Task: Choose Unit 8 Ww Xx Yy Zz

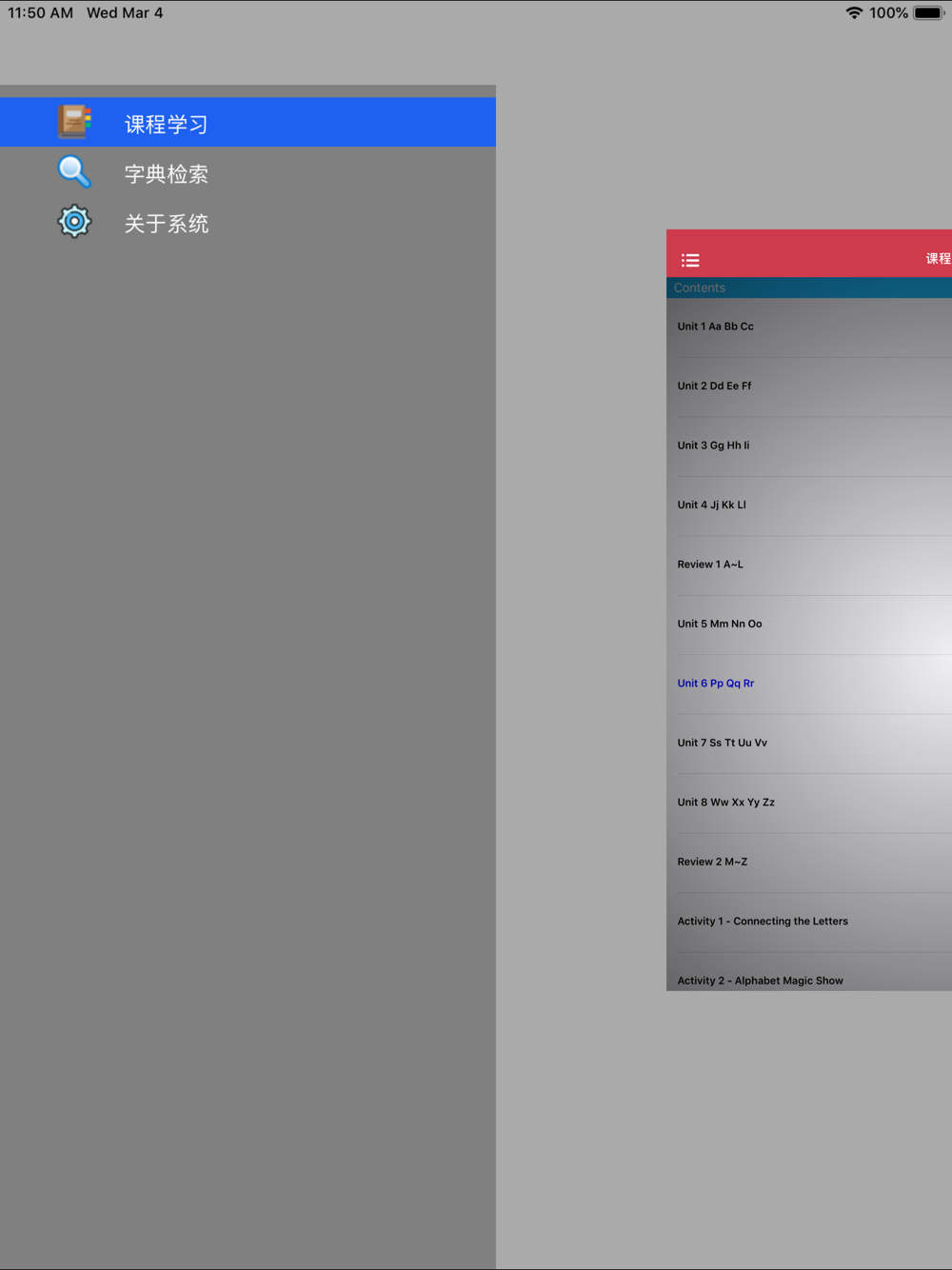Action: (x=809, y=804)
